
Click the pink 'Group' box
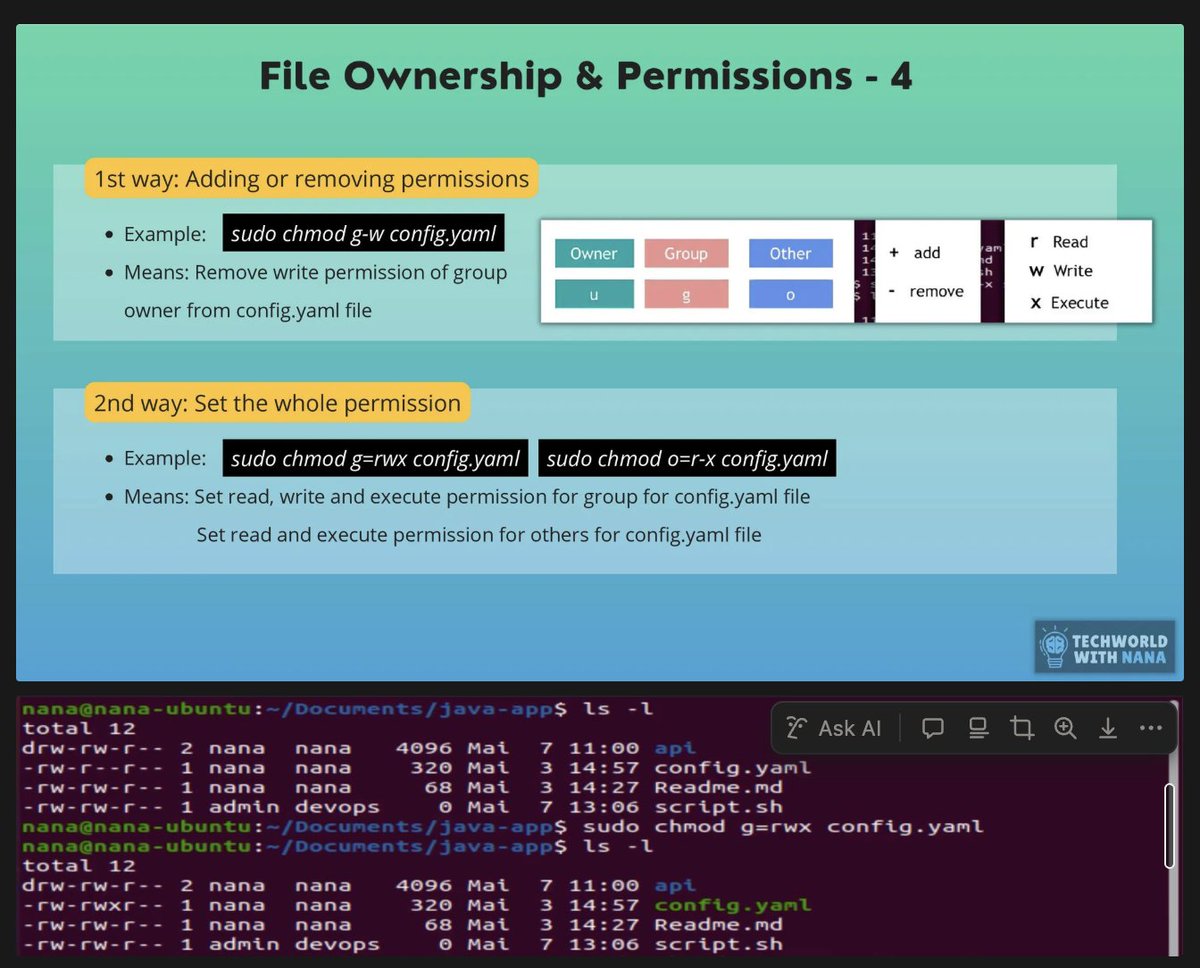(x=686, y=254)
